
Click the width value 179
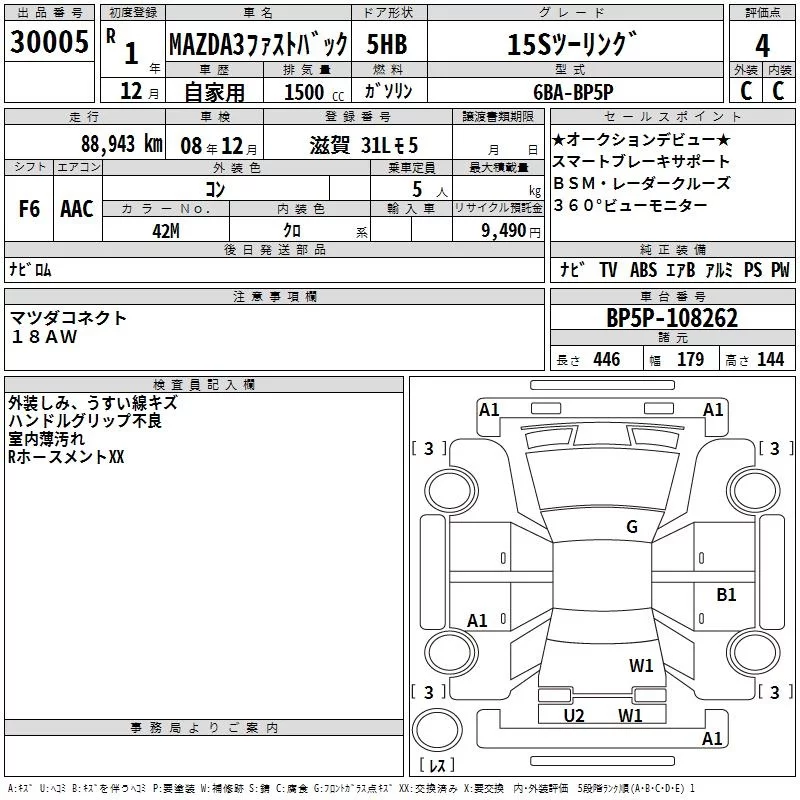(690, 359)
